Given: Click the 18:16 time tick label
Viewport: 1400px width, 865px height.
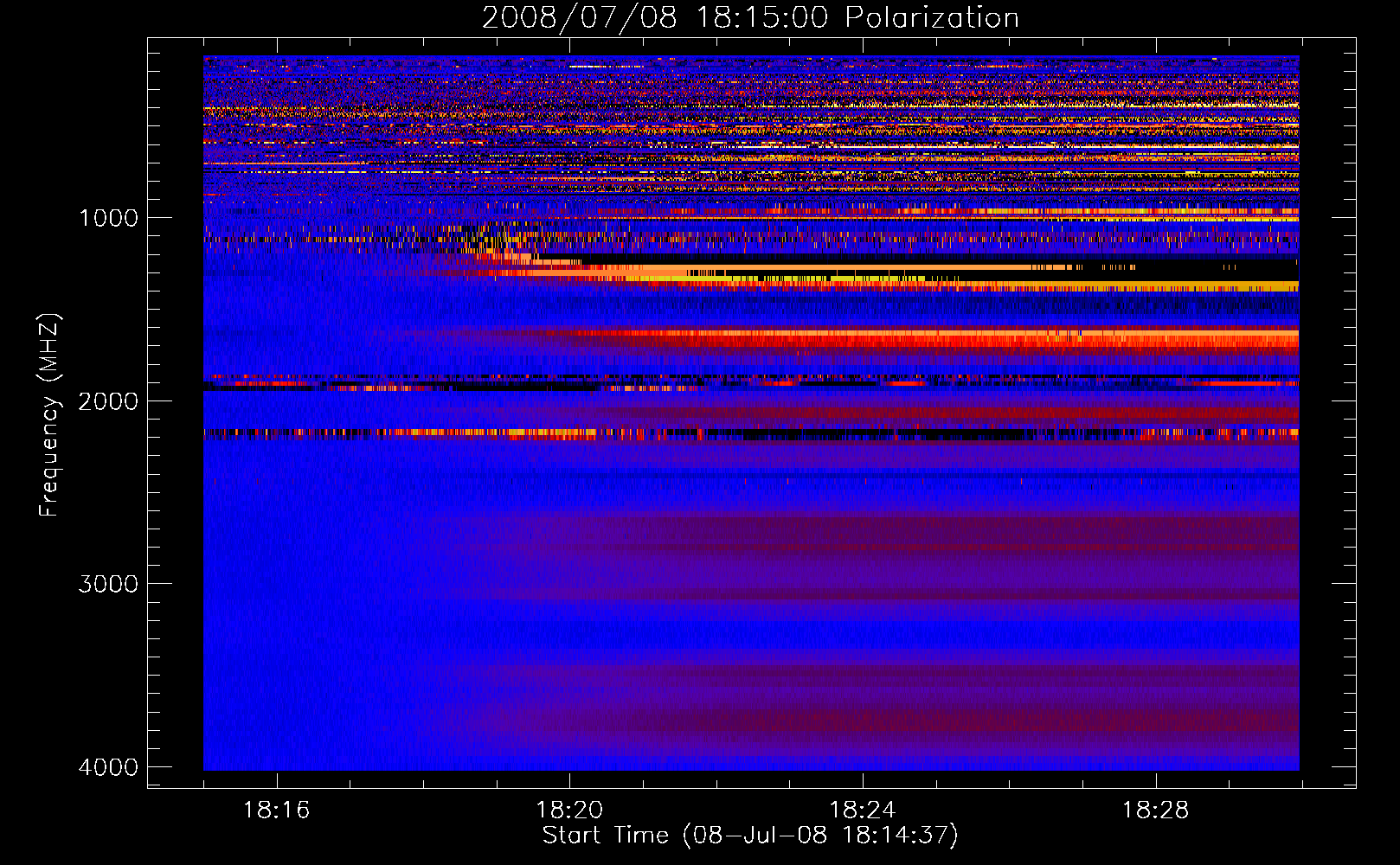Looking at the screenshot, I should pos(276,811).
